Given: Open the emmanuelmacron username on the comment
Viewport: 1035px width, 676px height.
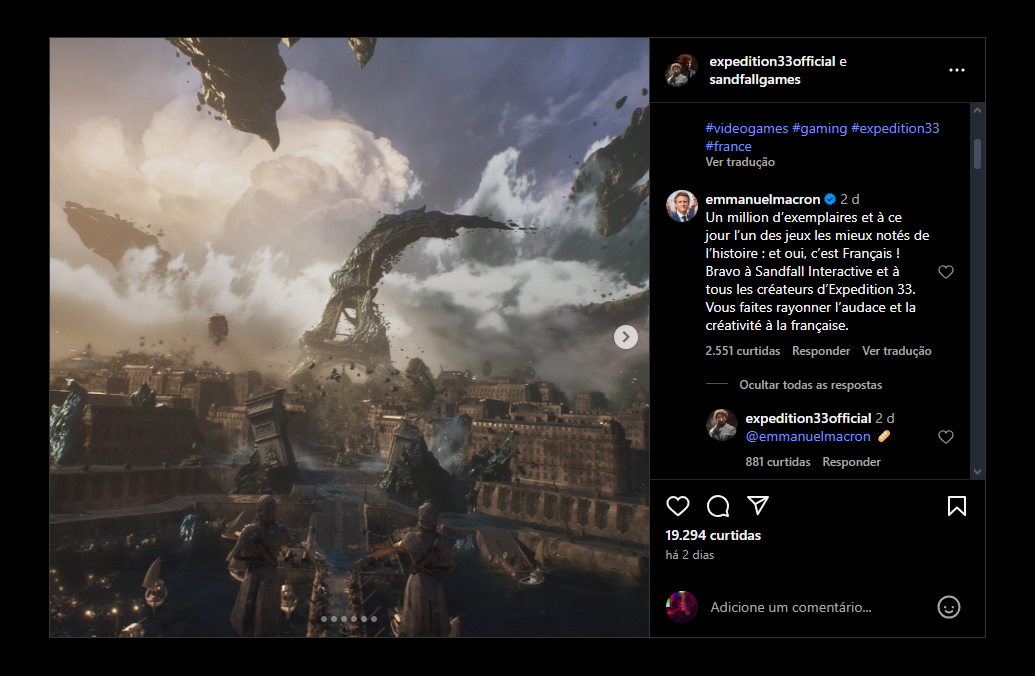Looking at the screenshot, I should (x=762, y=199).
